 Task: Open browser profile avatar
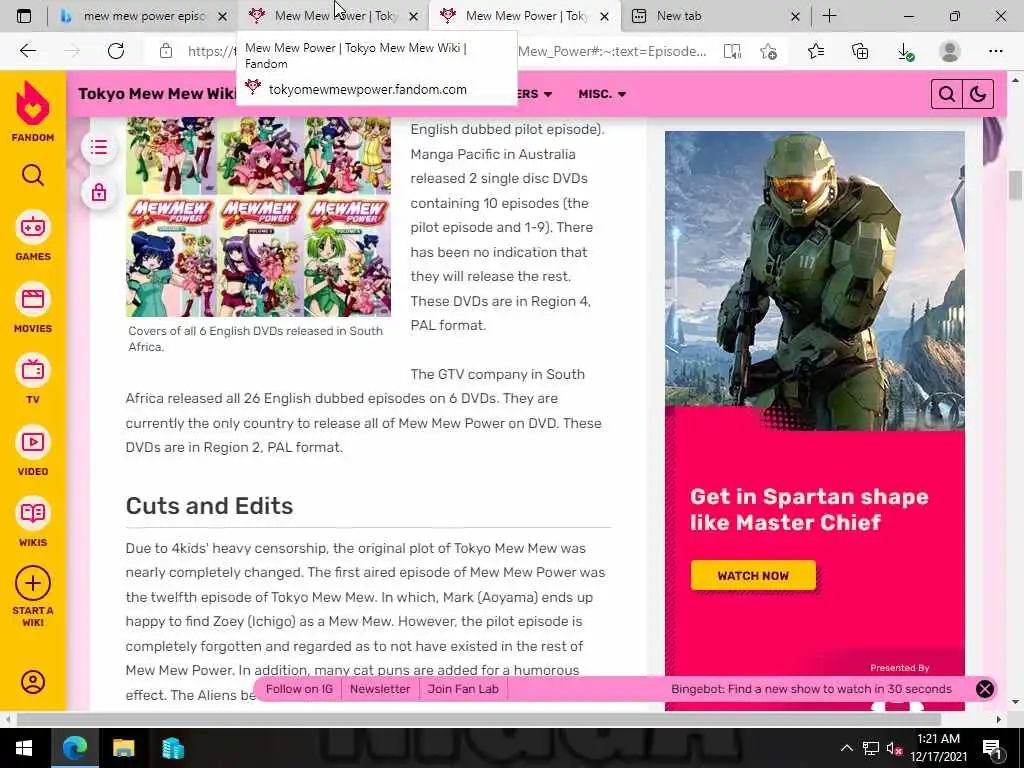[x=950, y=51]
